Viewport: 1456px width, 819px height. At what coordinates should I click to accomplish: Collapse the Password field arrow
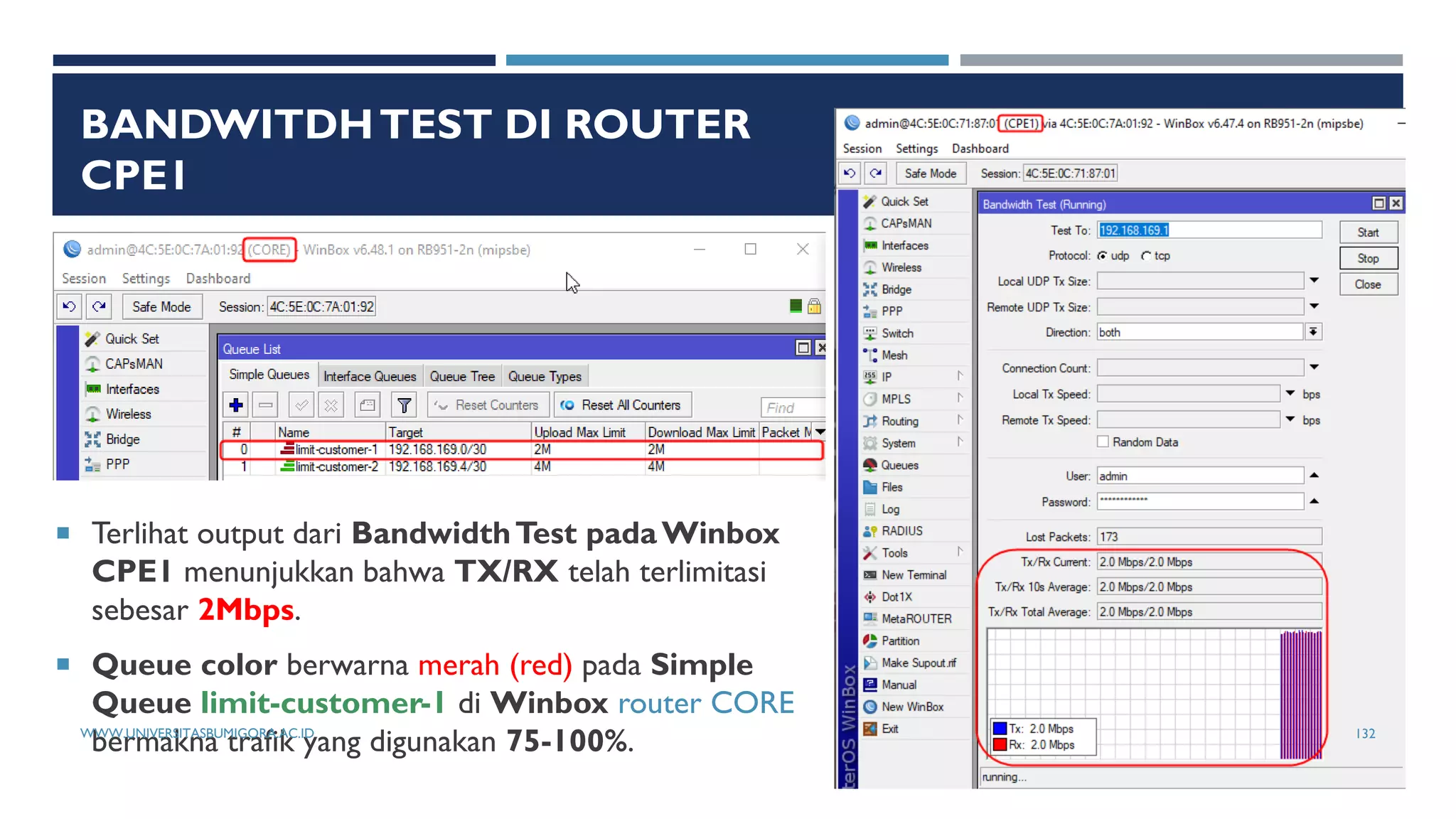(x=1314, y=501)
